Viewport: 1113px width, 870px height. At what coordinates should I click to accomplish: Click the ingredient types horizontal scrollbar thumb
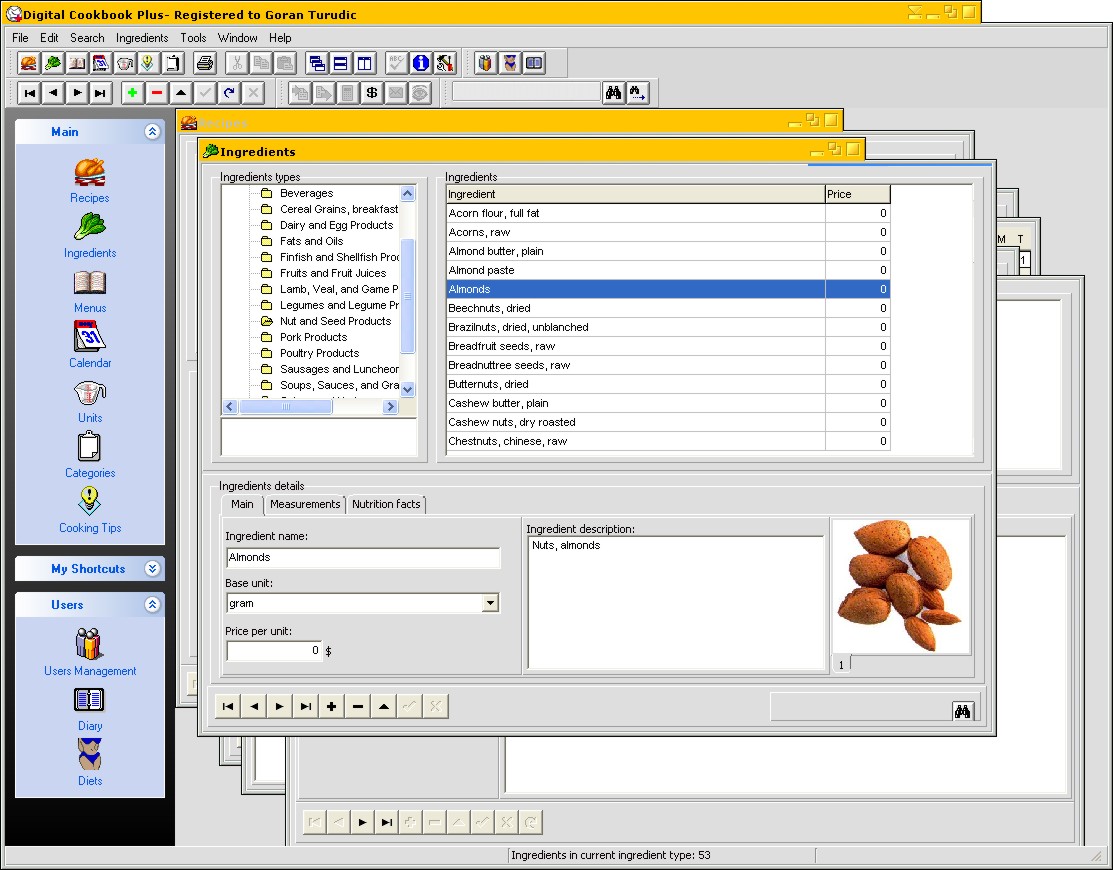click(x=286, y=407)
